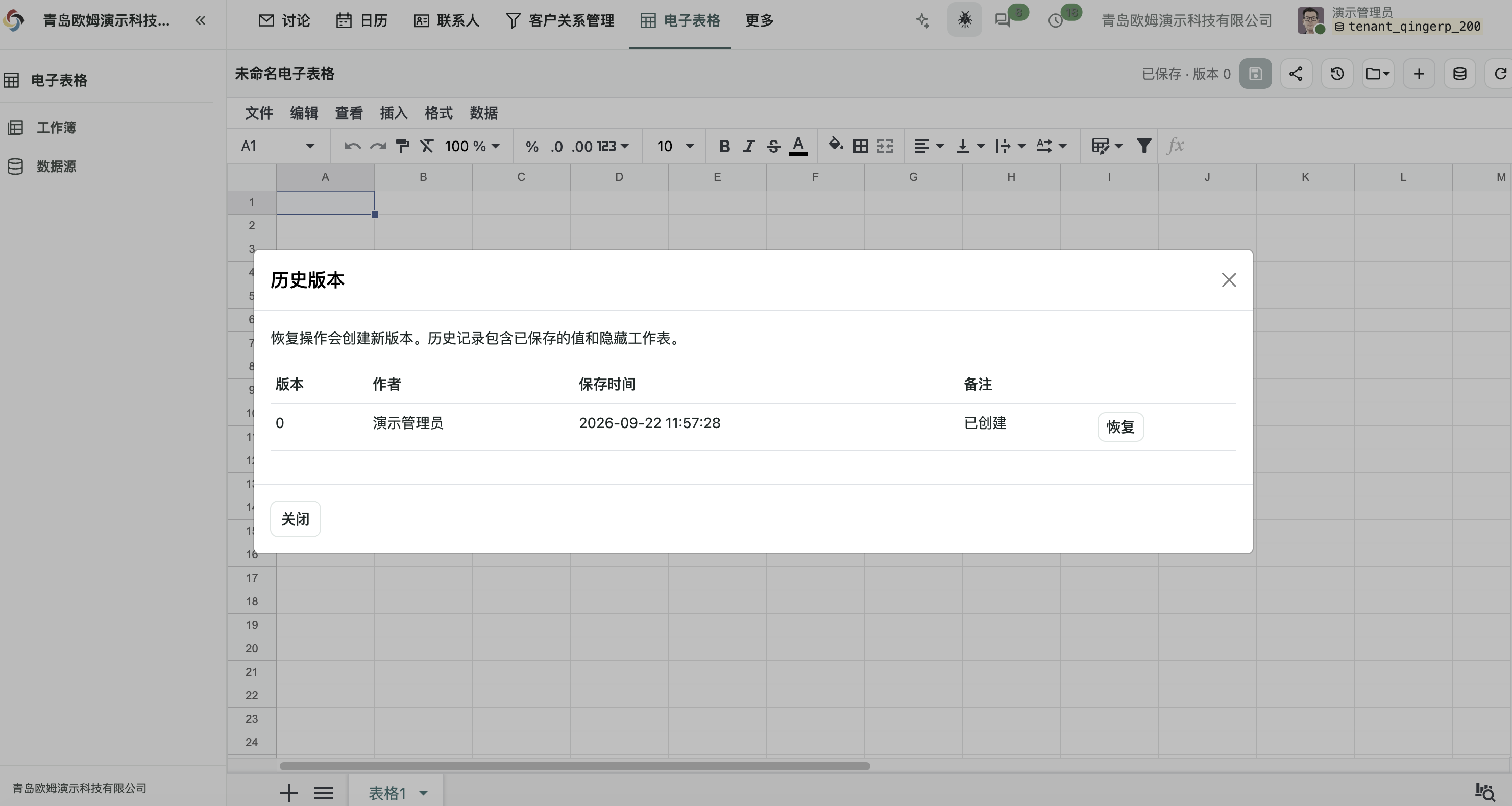Open the text rotation dropdown

coord(1051,146)
